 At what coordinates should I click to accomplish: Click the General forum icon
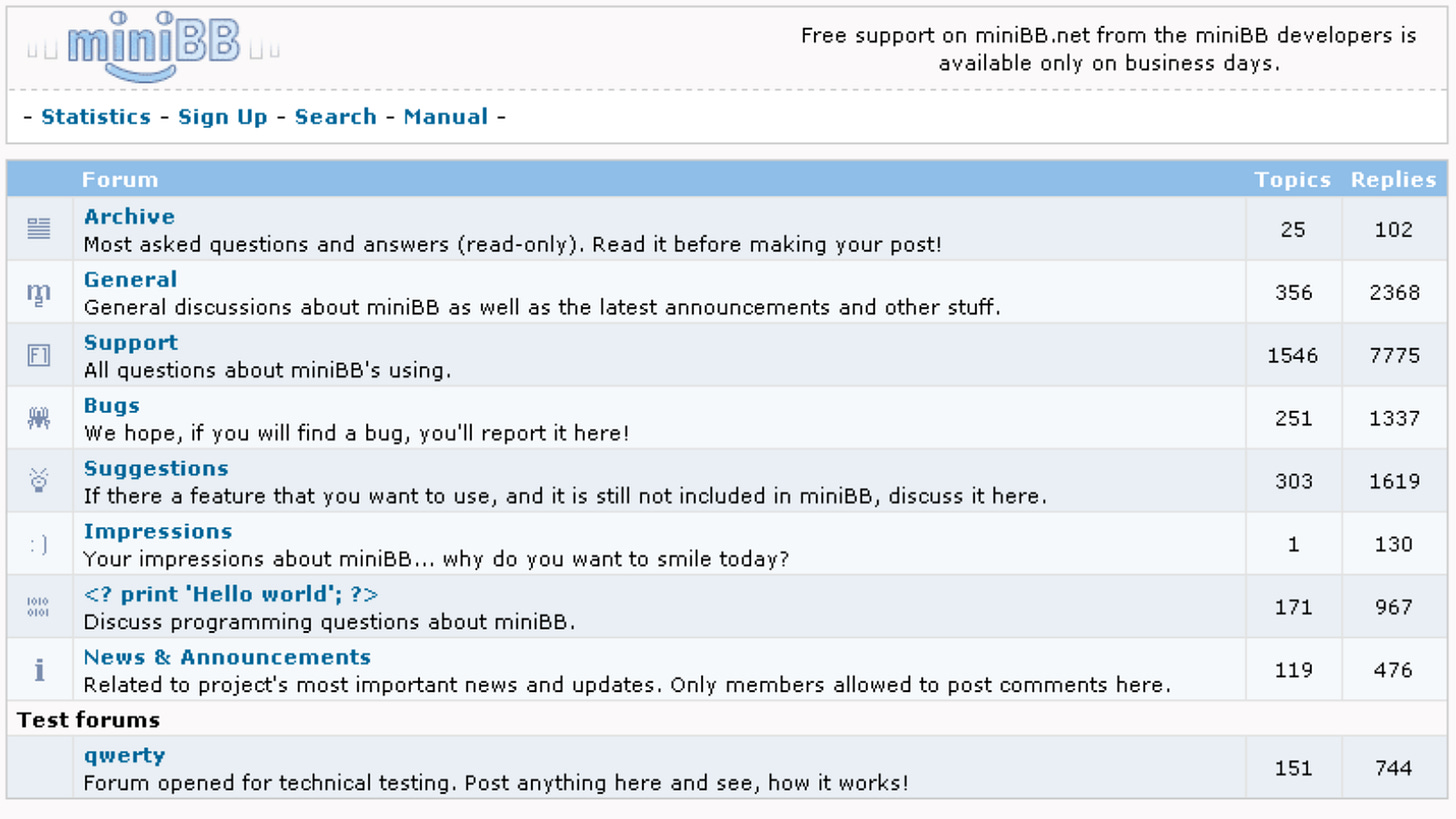39,292
